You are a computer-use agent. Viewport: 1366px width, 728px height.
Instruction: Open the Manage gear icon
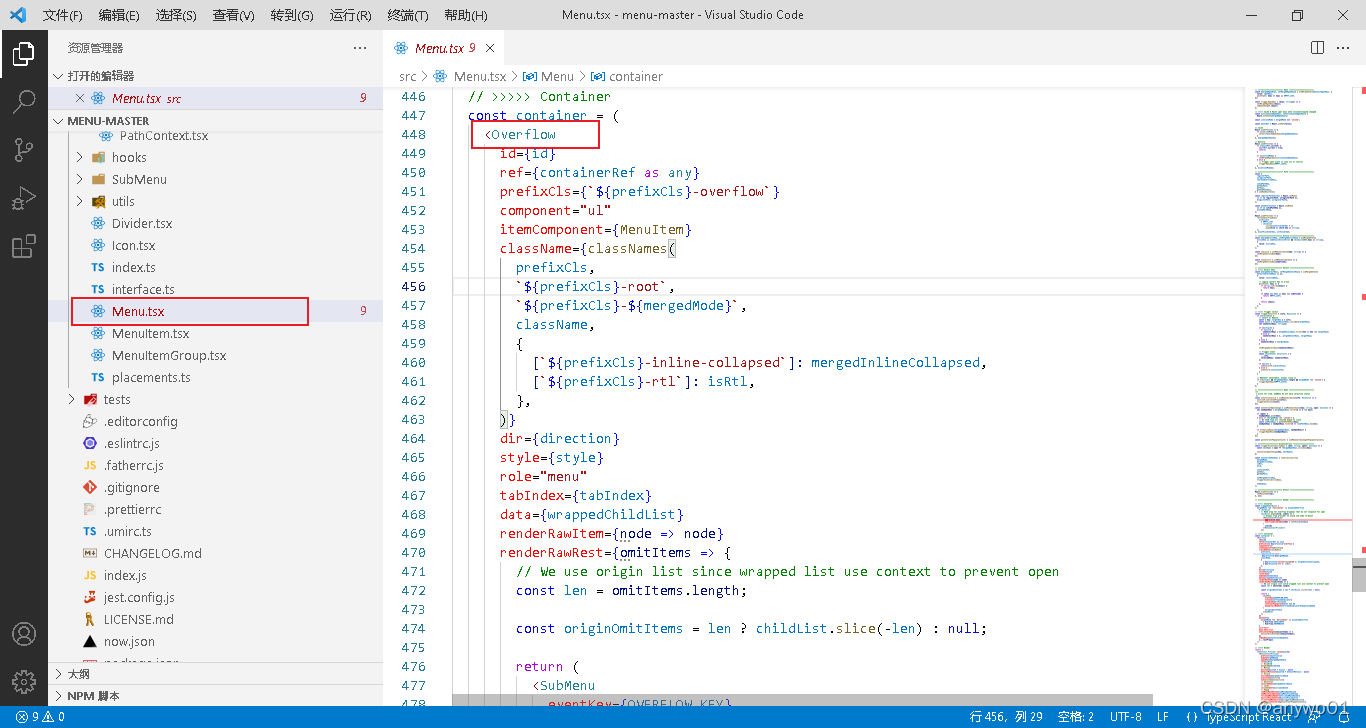click(24, 682)
